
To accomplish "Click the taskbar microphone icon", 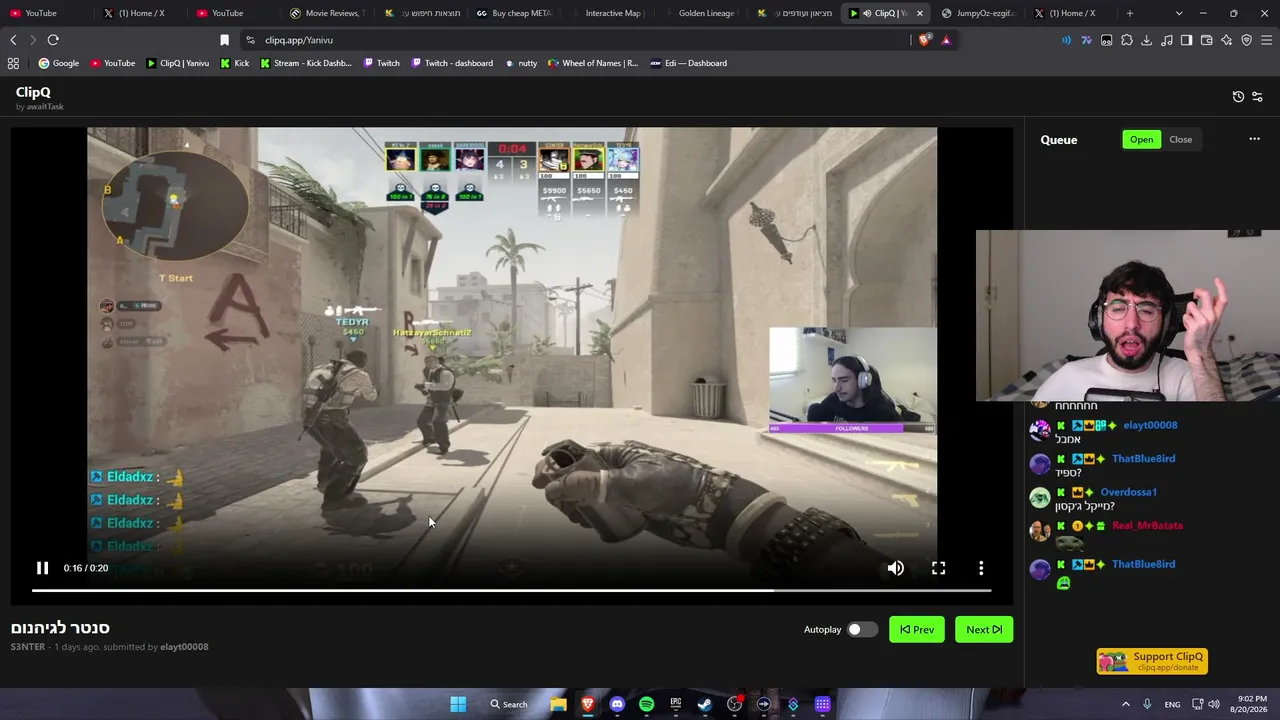I will tap(1147, 704).
